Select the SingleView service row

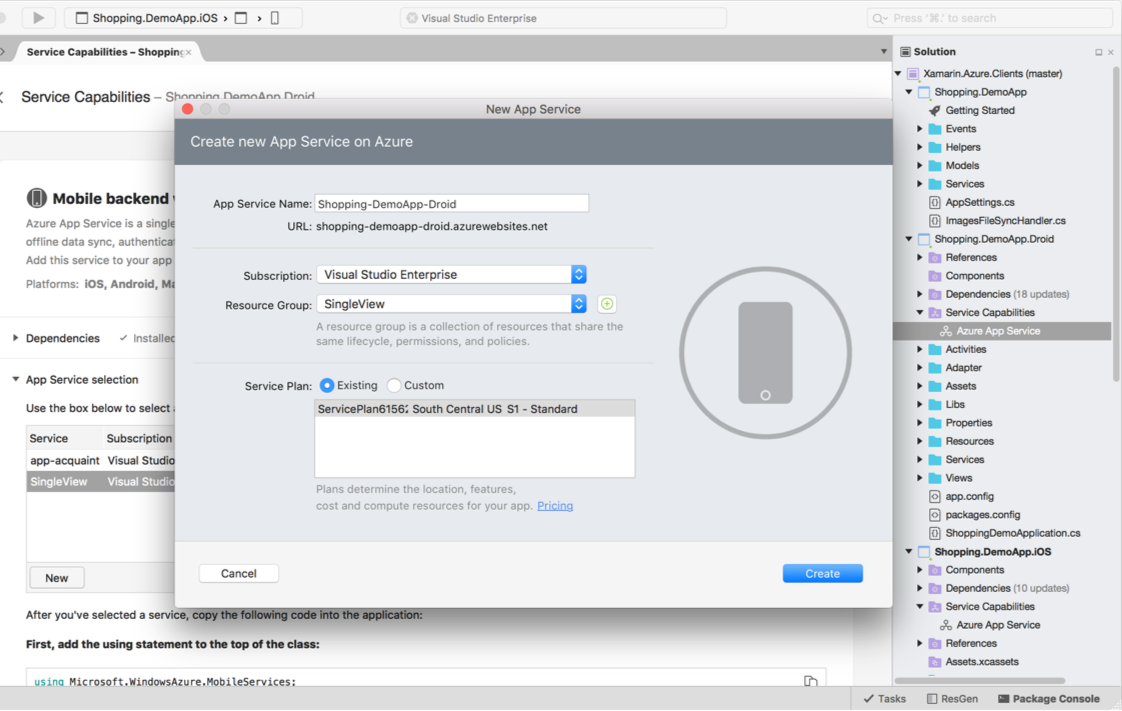[101, 482]
